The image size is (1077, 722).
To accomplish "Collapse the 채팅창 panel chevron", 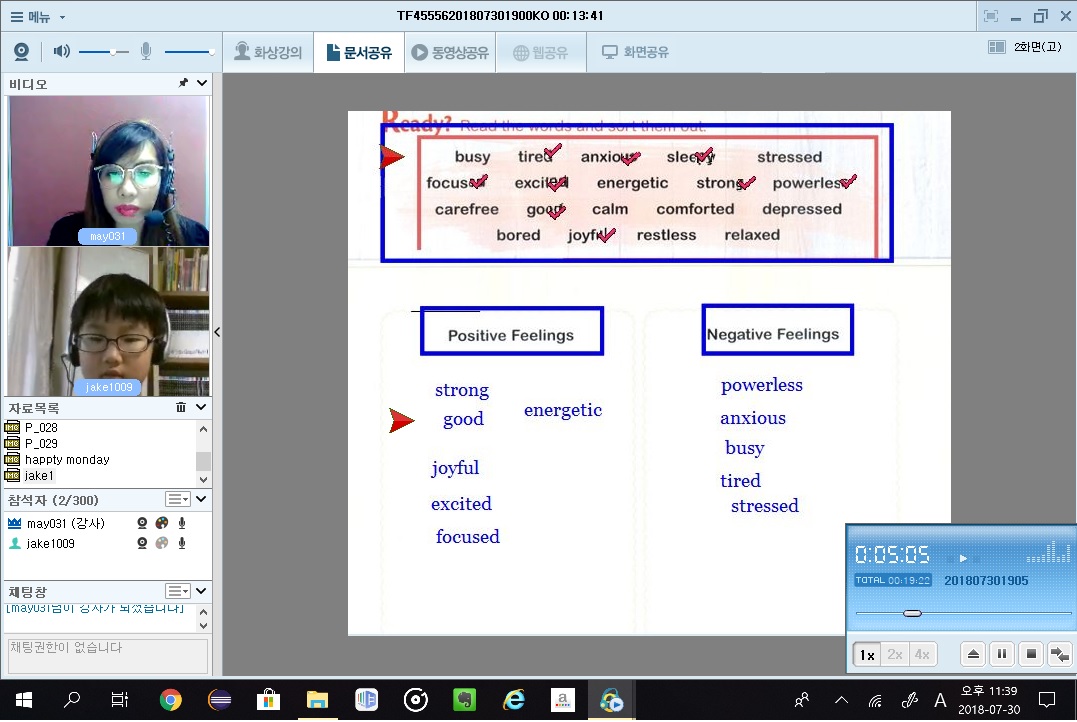I will point(201,592).
